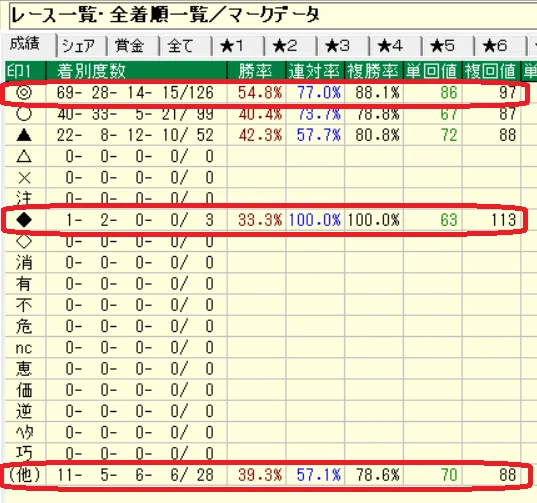537x503 pixels.
Task: Select the ◎ double-circle mark row icon
Action: [24, 92]
